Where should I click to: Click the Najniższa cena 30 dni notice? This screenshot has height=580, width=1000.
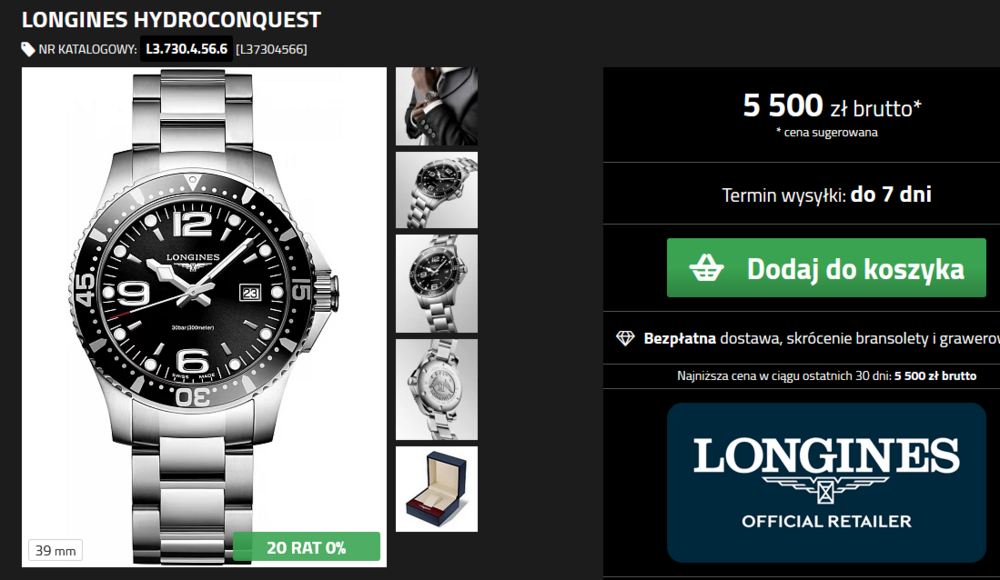coord(827,376)
